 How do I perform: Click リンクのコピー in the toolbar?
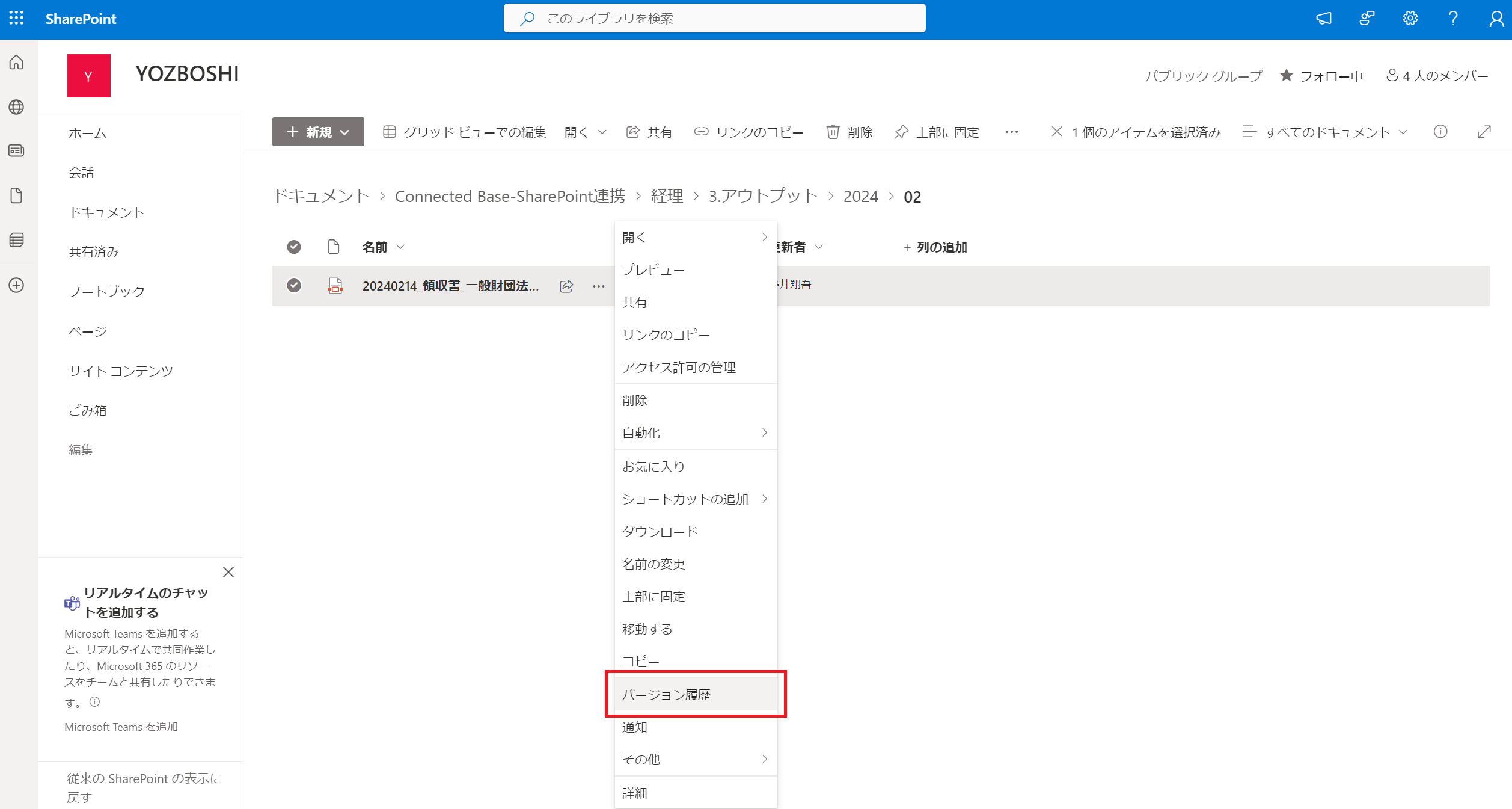point(748,132)
